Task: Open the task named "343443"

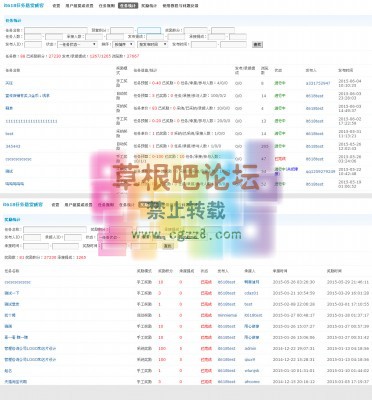Action: point(13,146)
